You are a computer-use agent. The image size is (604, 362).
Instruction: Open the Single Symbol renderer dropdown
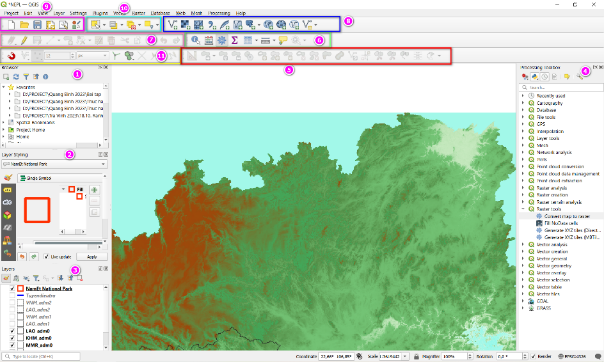click(x=61, y=178)
